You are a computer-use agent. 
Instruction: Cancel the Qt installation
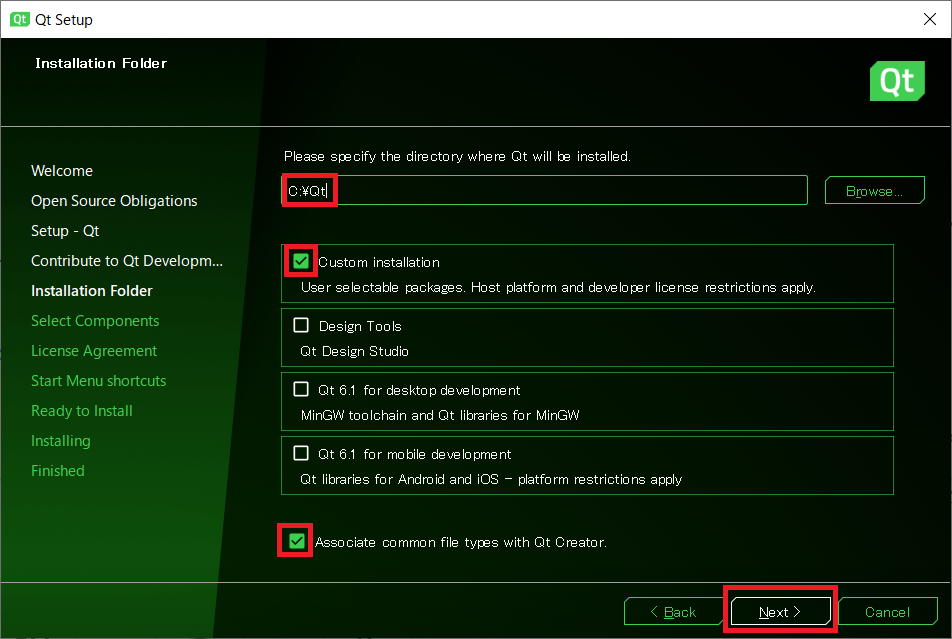pos(888,612)
